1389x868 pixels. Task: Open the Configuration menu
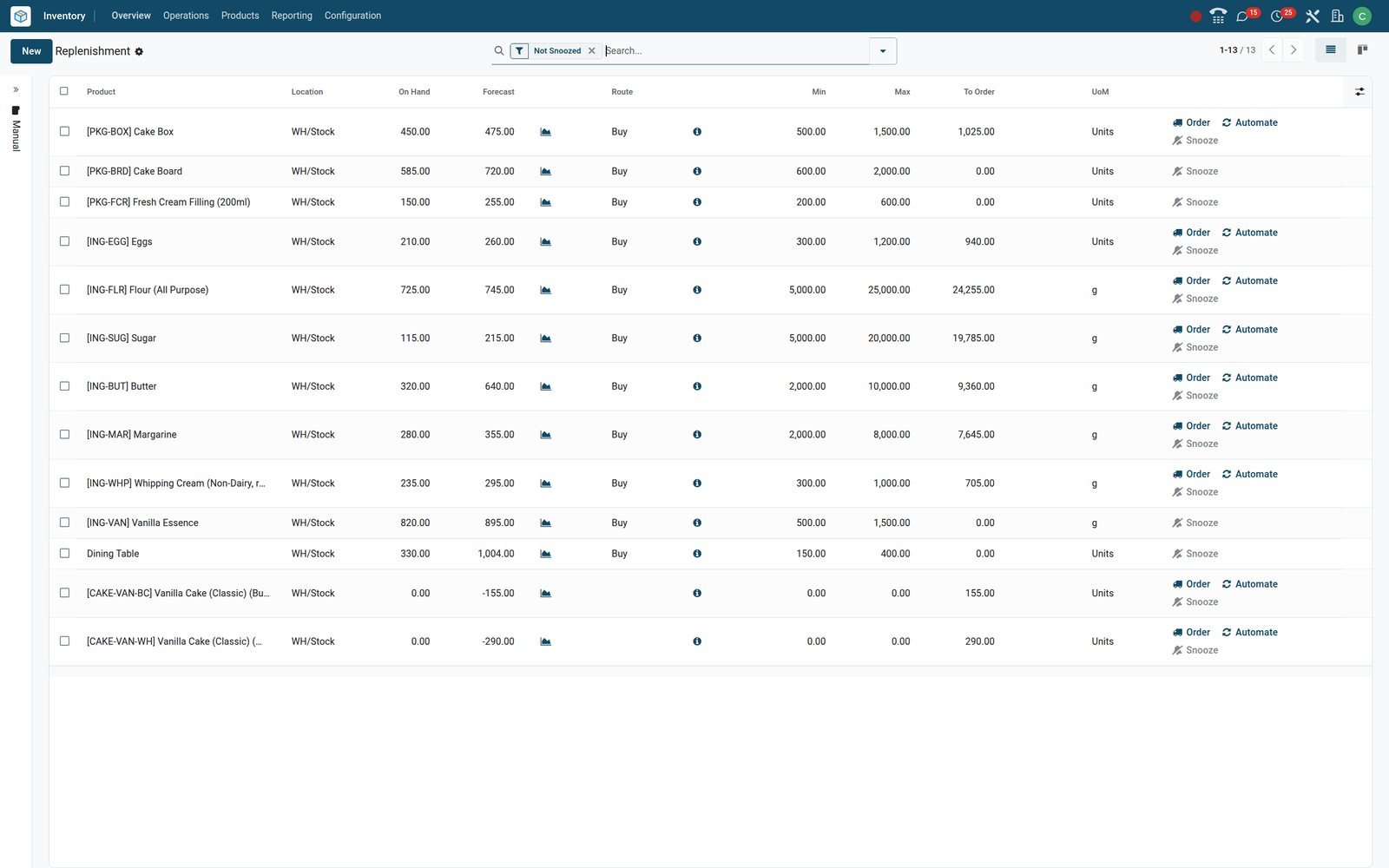(x=352, y=16)
